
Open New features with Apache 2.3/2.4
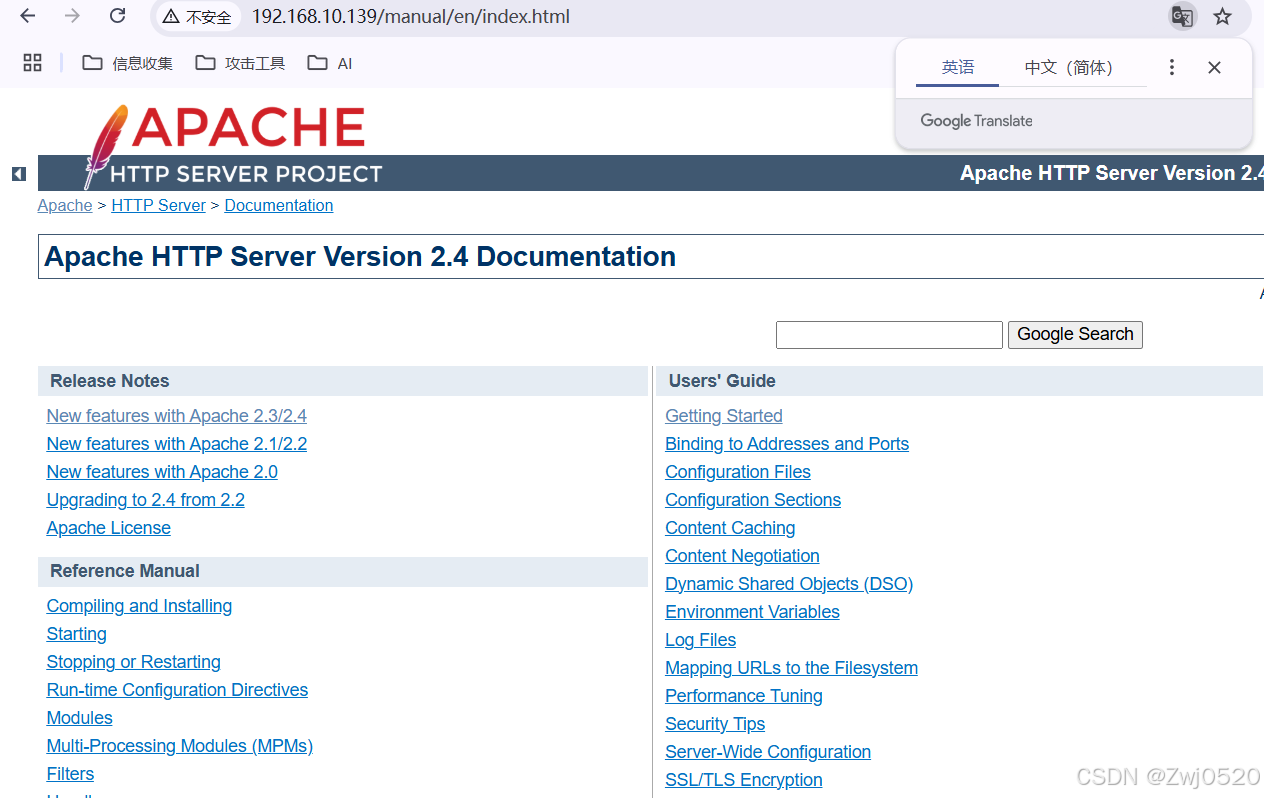tap(177, 416)
